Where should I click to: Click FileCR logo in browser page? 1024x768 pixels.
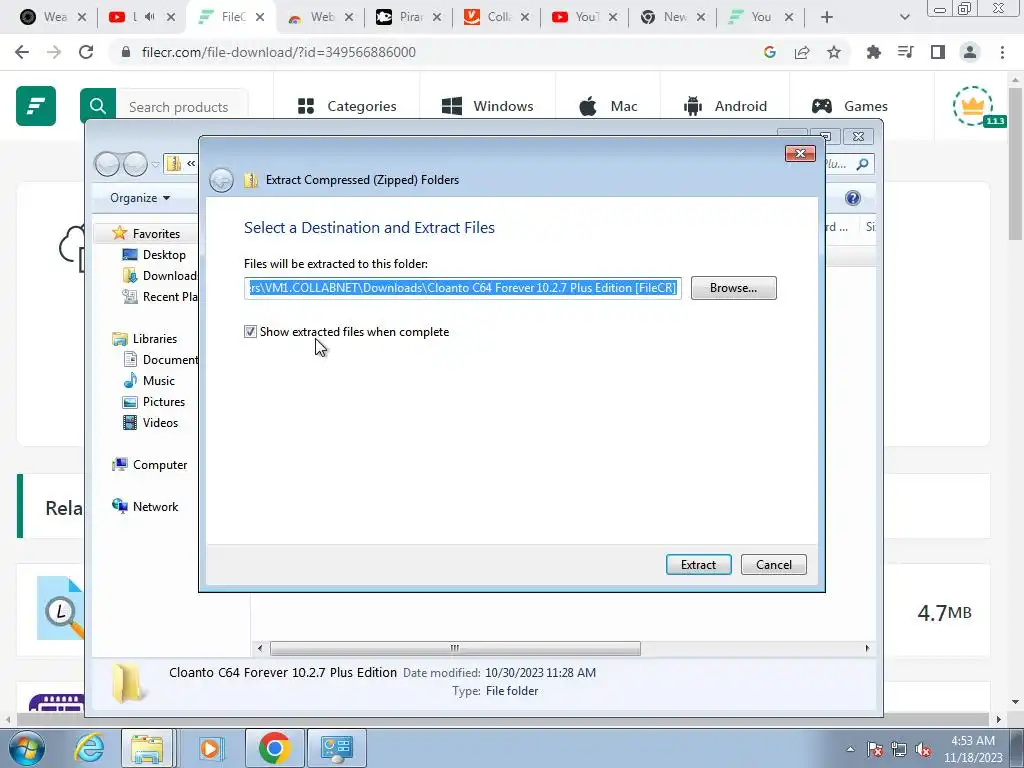pyautogui.click(x=36, y=106)
